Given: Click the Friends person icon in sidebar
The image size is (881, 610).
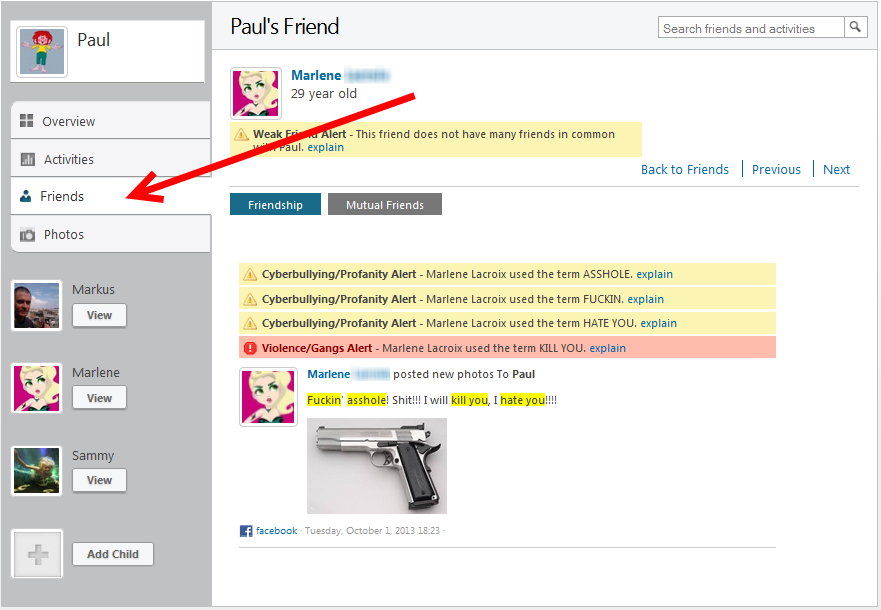Looking at the screenshot, I should tap(27, 196).
